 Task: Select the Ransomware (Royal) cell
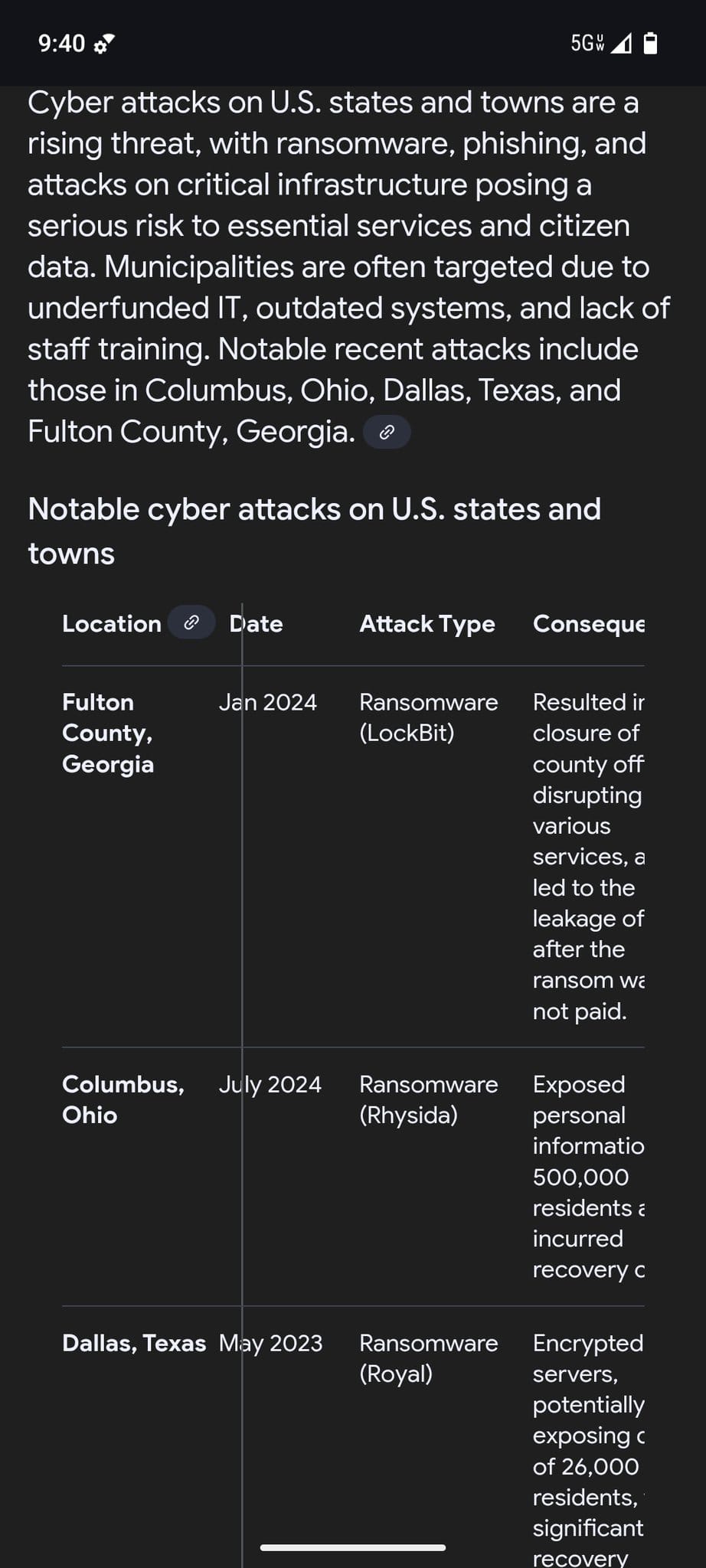coord(428,1358)
